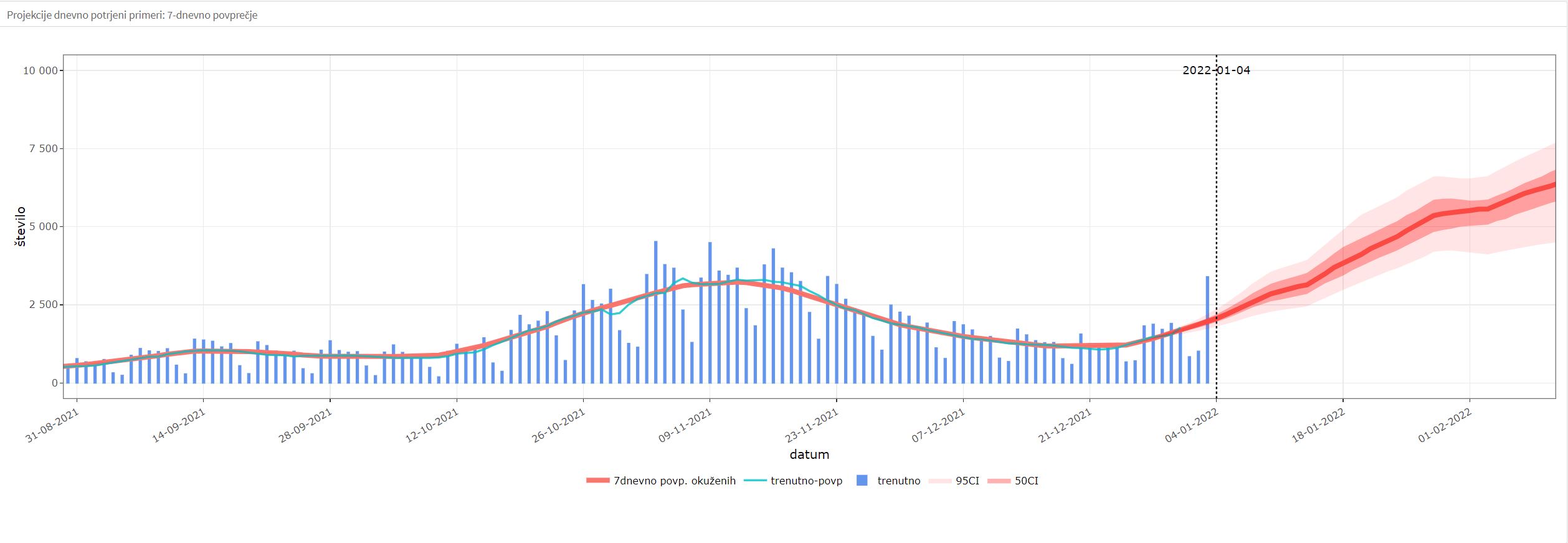
Task: Click the '31-08-2021' x-axis date label
Action: pos(54,426)
